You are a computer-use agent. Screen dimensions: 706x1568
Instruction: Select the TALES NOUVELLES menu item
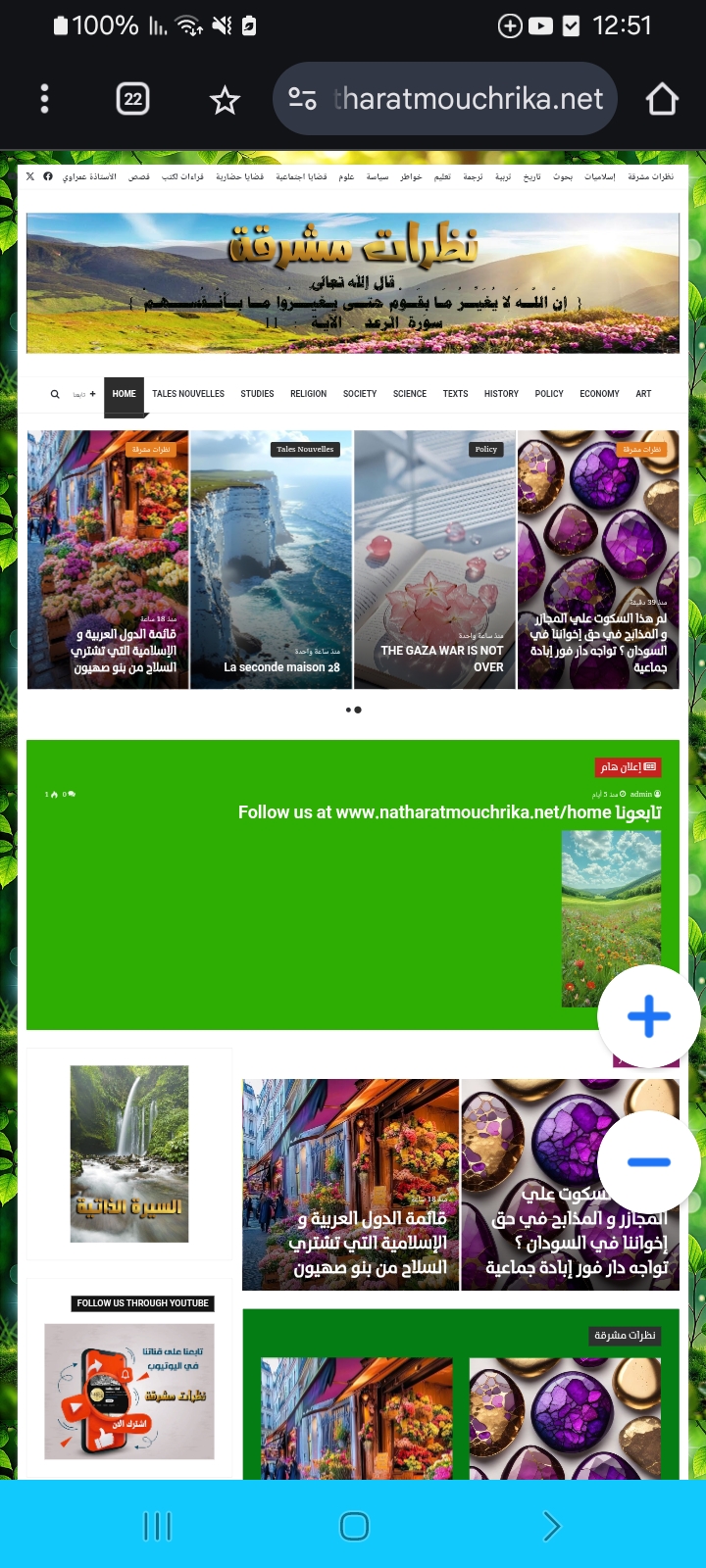tap(188, 394)
